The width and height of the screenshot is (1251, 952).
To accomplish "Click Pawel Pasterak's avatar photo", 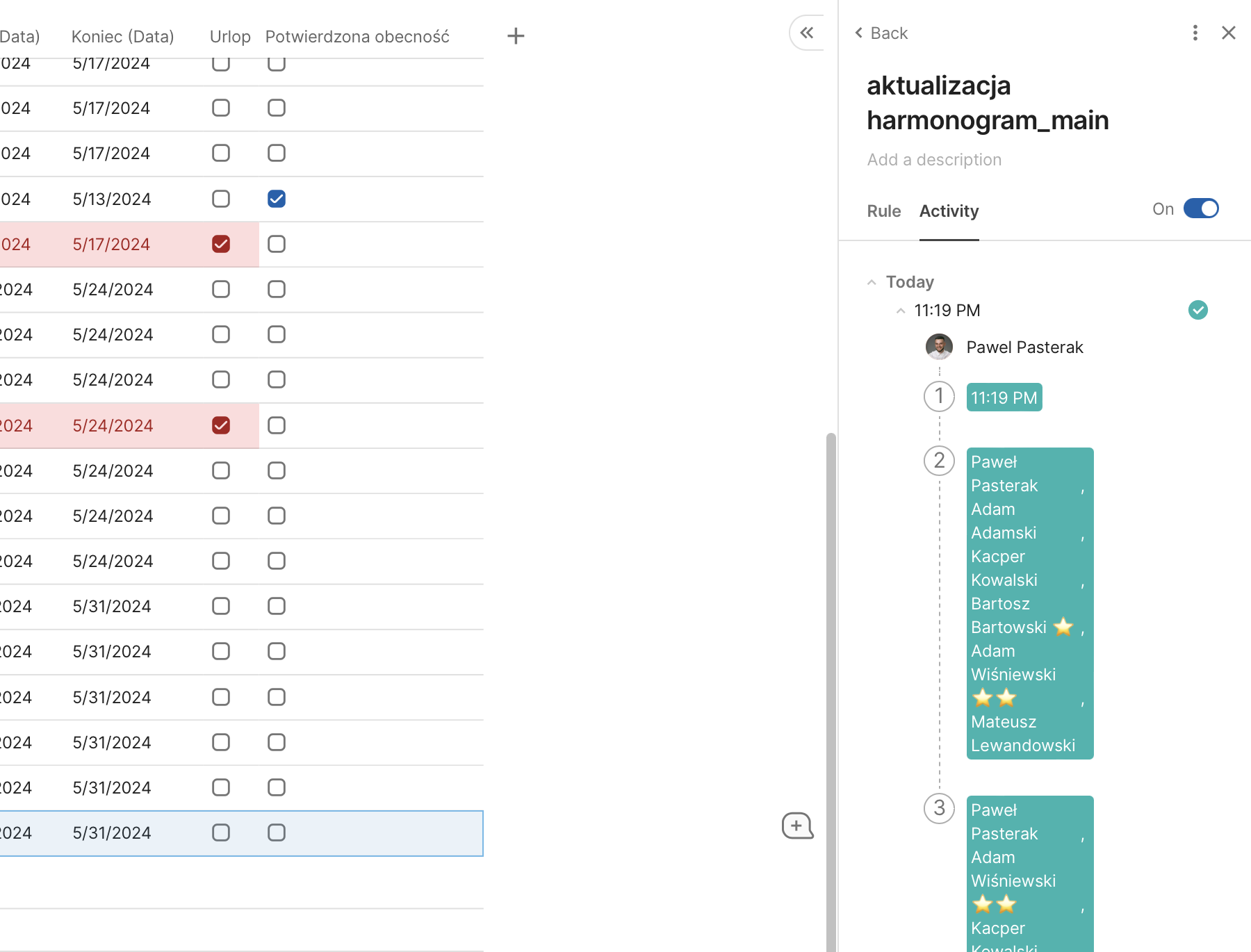I will point(939,347).
